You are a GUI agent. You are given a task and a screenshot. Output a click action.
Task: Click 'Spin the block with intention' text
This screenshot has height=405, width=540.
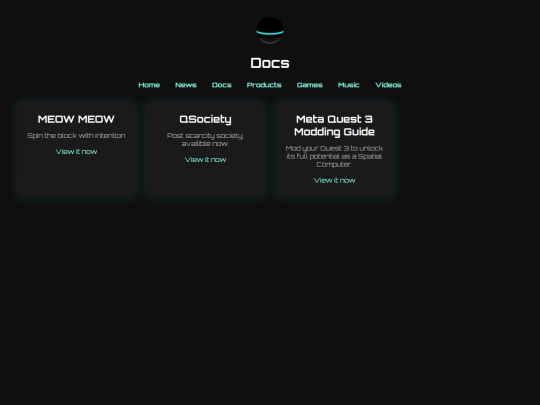(x=76, y=135)
